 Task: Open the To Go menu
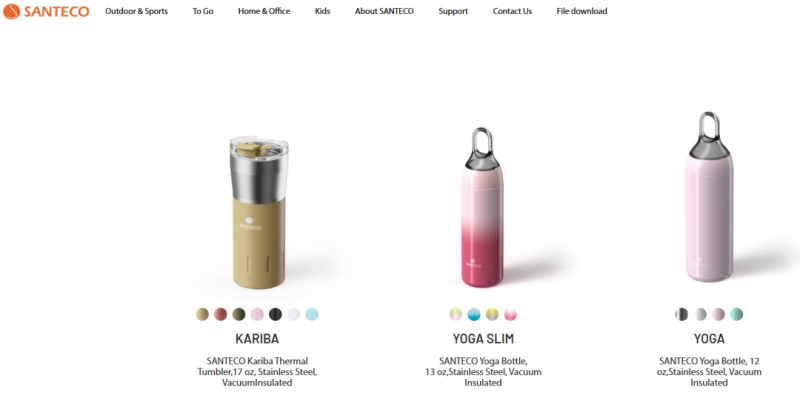coord(203,11)
